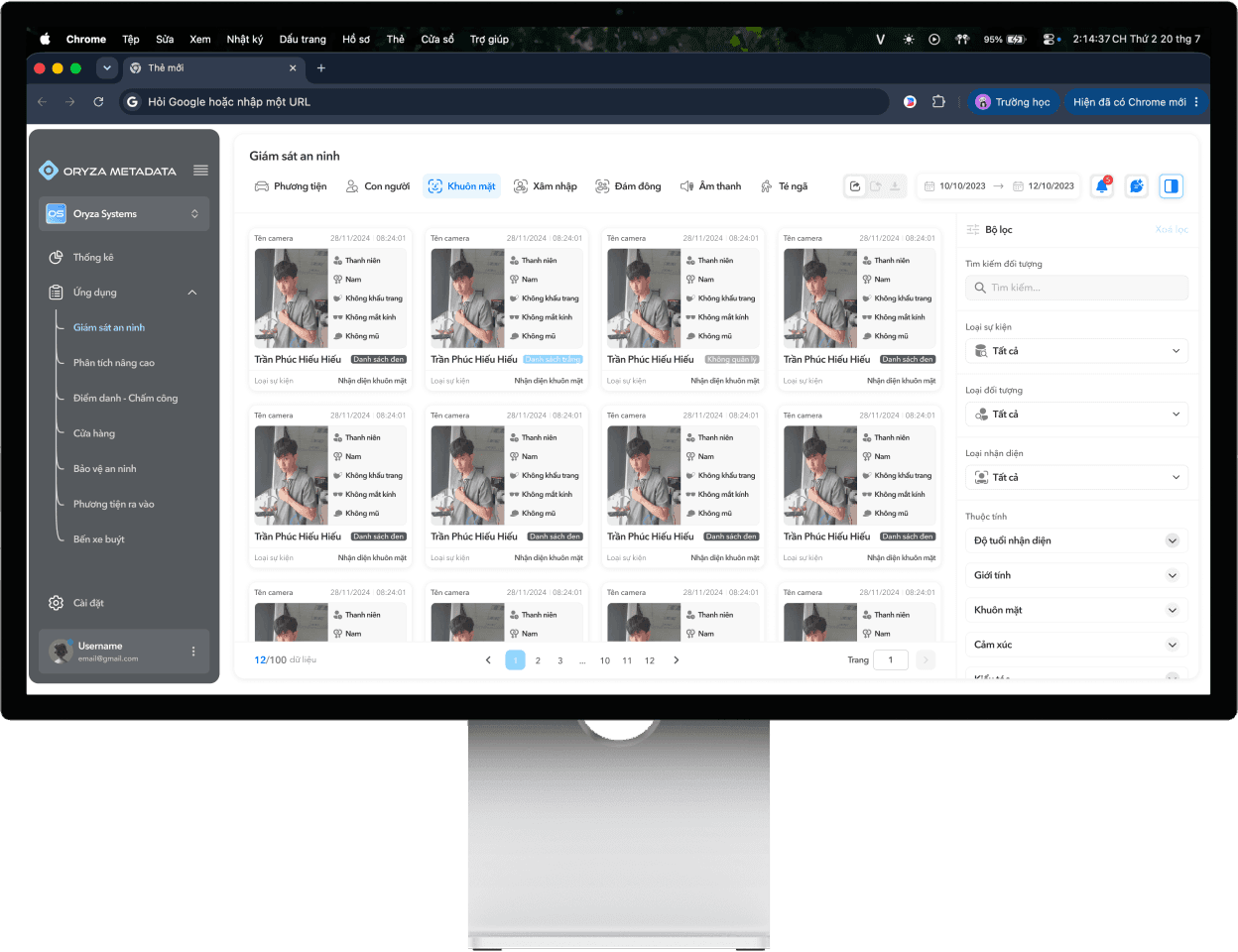
Task: Click the active share export icon
Action: [x=855, y=186]
